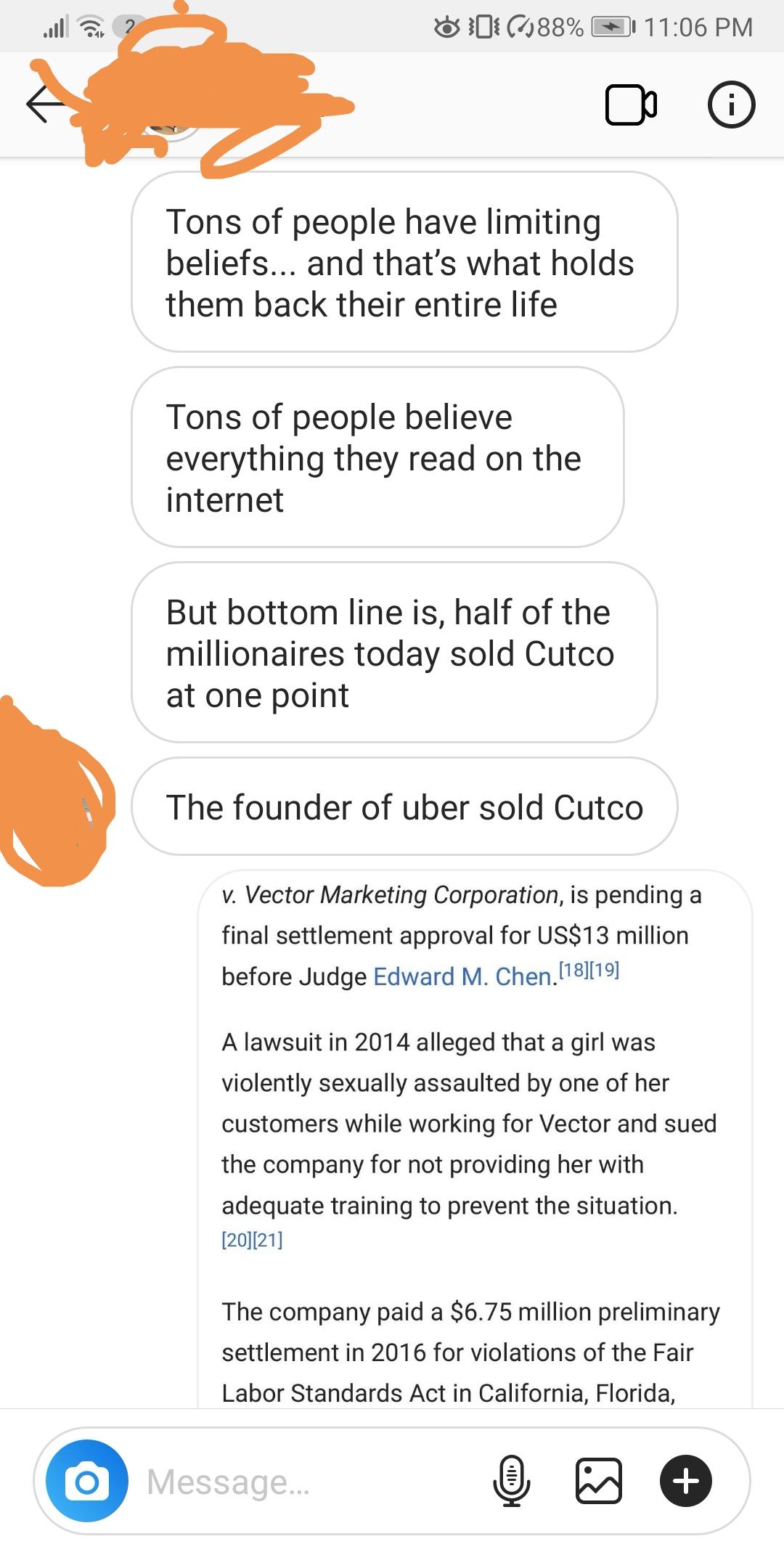Viewport: 784px width, 1568px height.
Task: Tap message about believing the internet
Action: coord(377,457)
